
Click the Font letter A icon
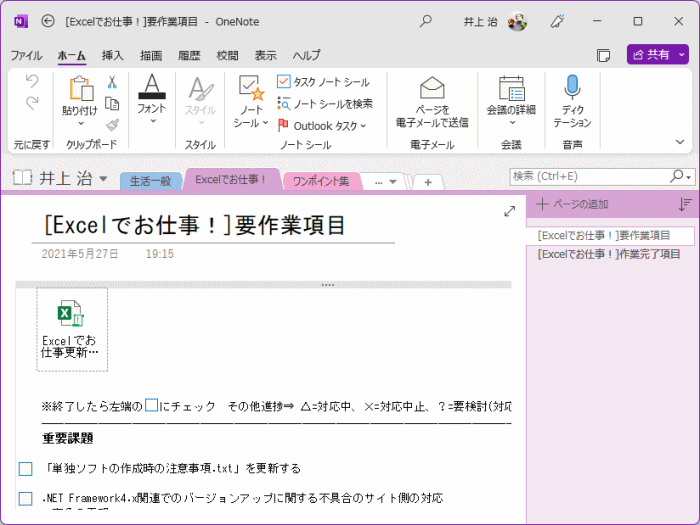pos(152,87)
